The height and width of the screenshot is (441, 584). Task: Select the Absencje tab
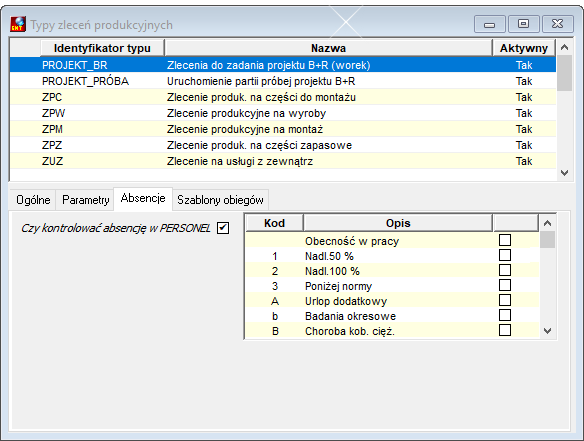point(143,198)
